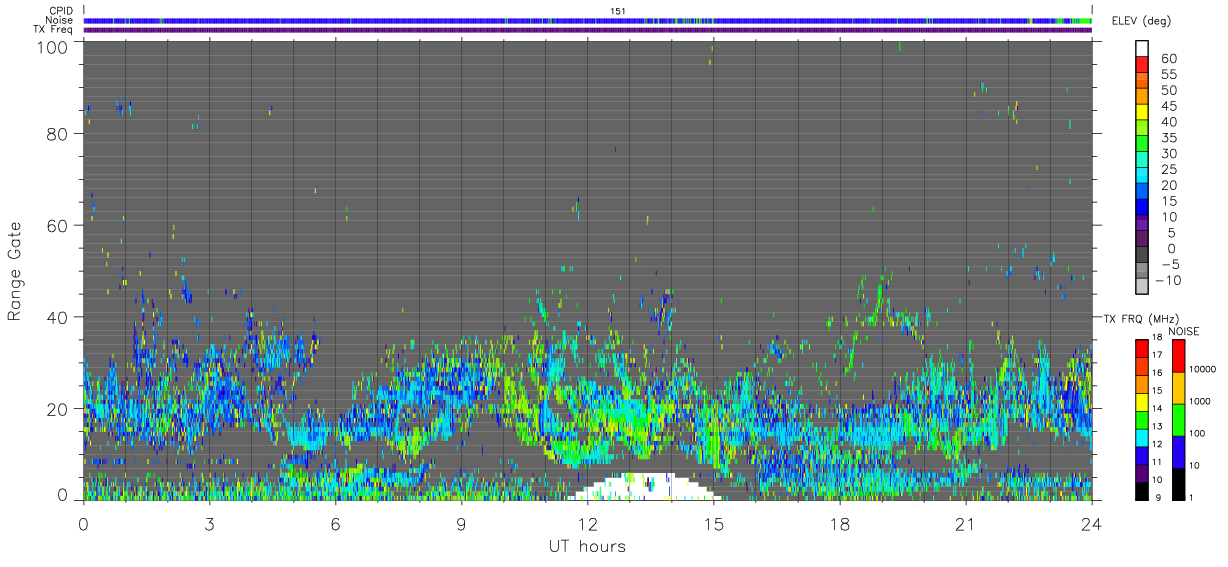Click the Range Gate axis title

[x=16, y=271]
